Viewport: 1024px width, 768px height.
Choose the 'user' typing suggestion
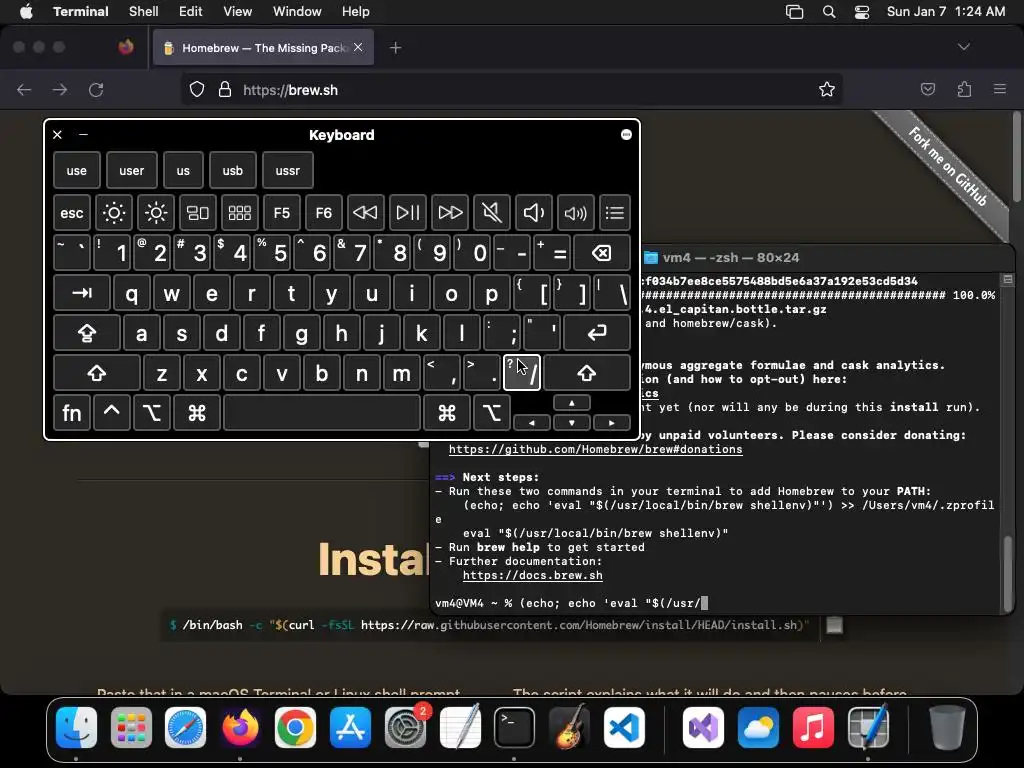[131, 170]
